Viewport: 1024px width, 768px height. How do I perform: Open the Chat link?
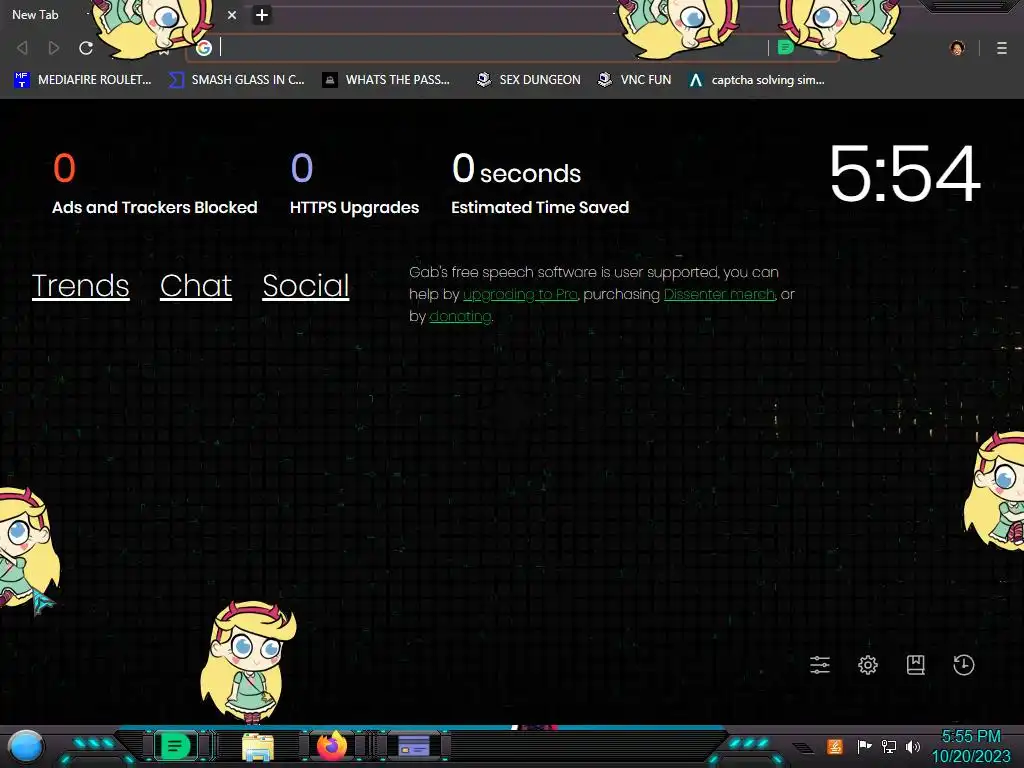point(196,285)
